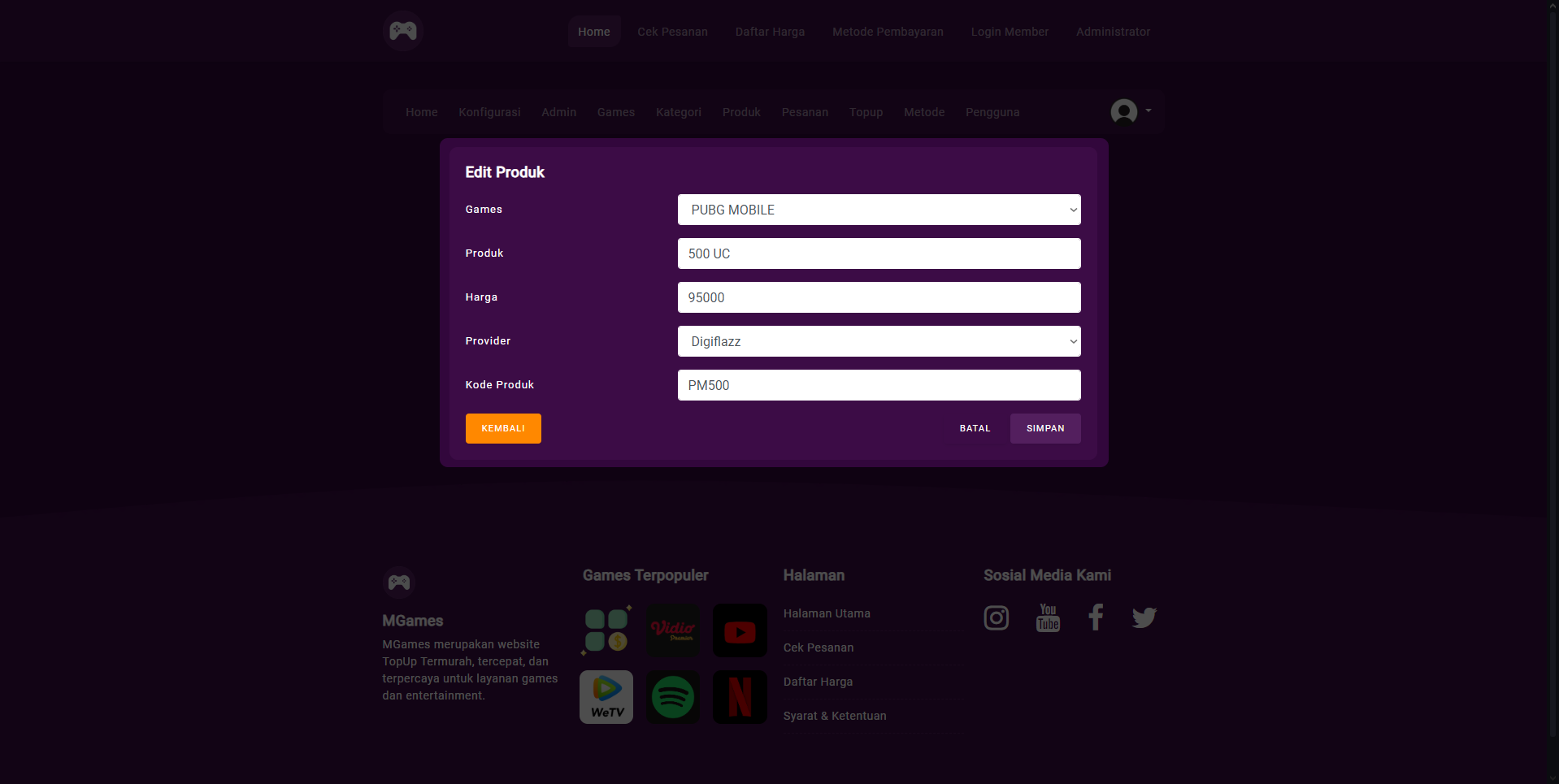The image size is (1559, 784).
Task: Open Admin in admin menu
Action: point(559,112)
